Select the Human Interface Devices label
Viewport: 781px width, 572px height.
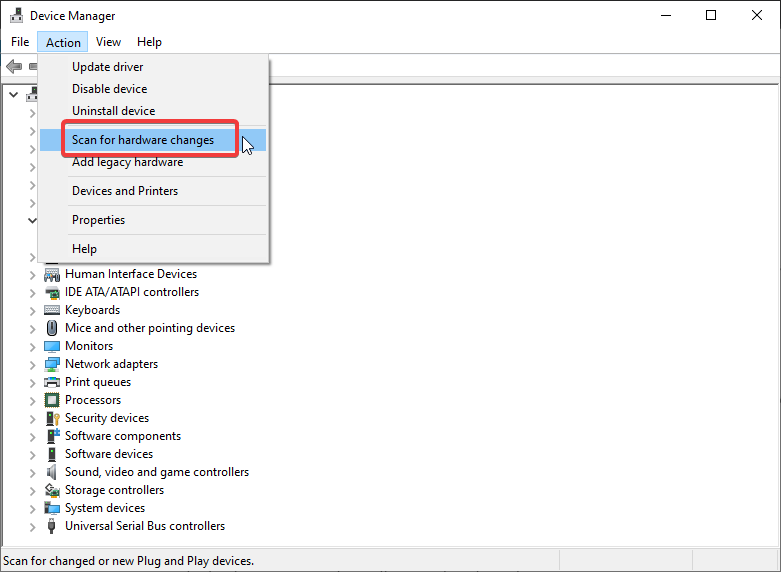[131, 274]
